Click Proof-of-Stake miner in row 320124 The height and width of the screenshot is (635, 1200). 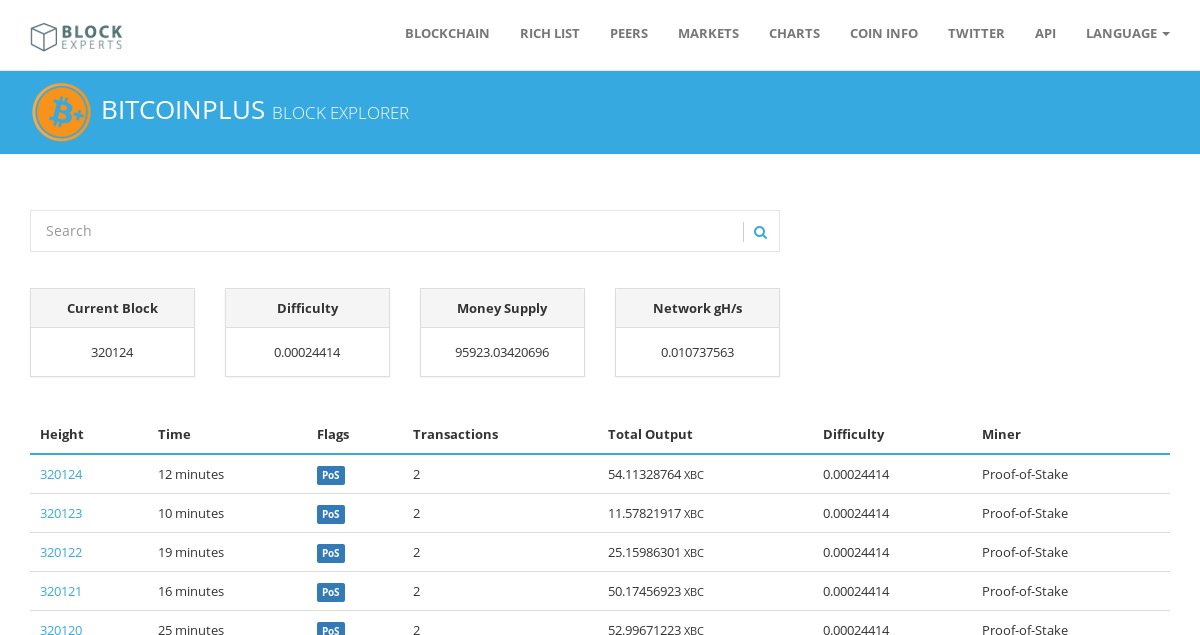click(1025, 474)
